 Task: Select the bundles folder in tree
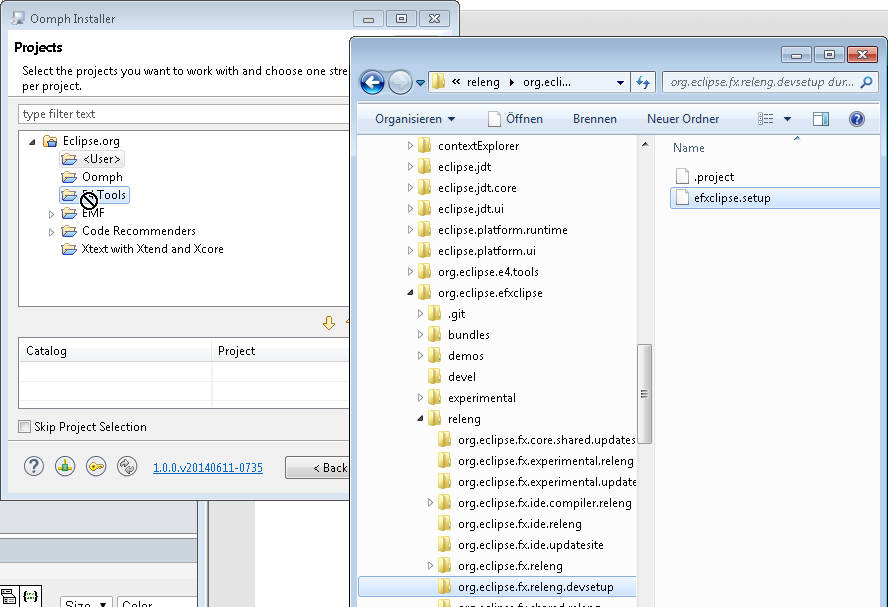pos(458,335)
